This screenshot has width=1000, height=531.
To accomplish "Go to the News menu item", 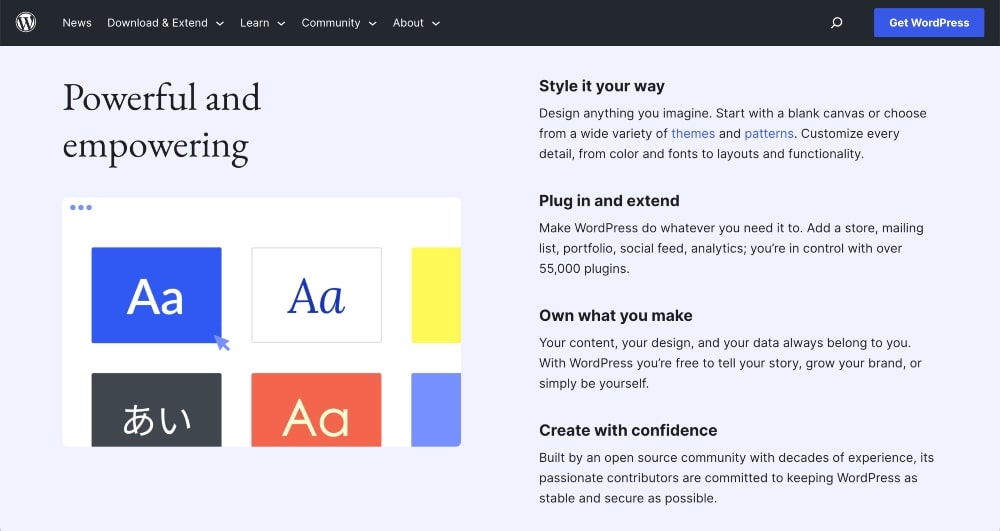I will pos(77,23).
